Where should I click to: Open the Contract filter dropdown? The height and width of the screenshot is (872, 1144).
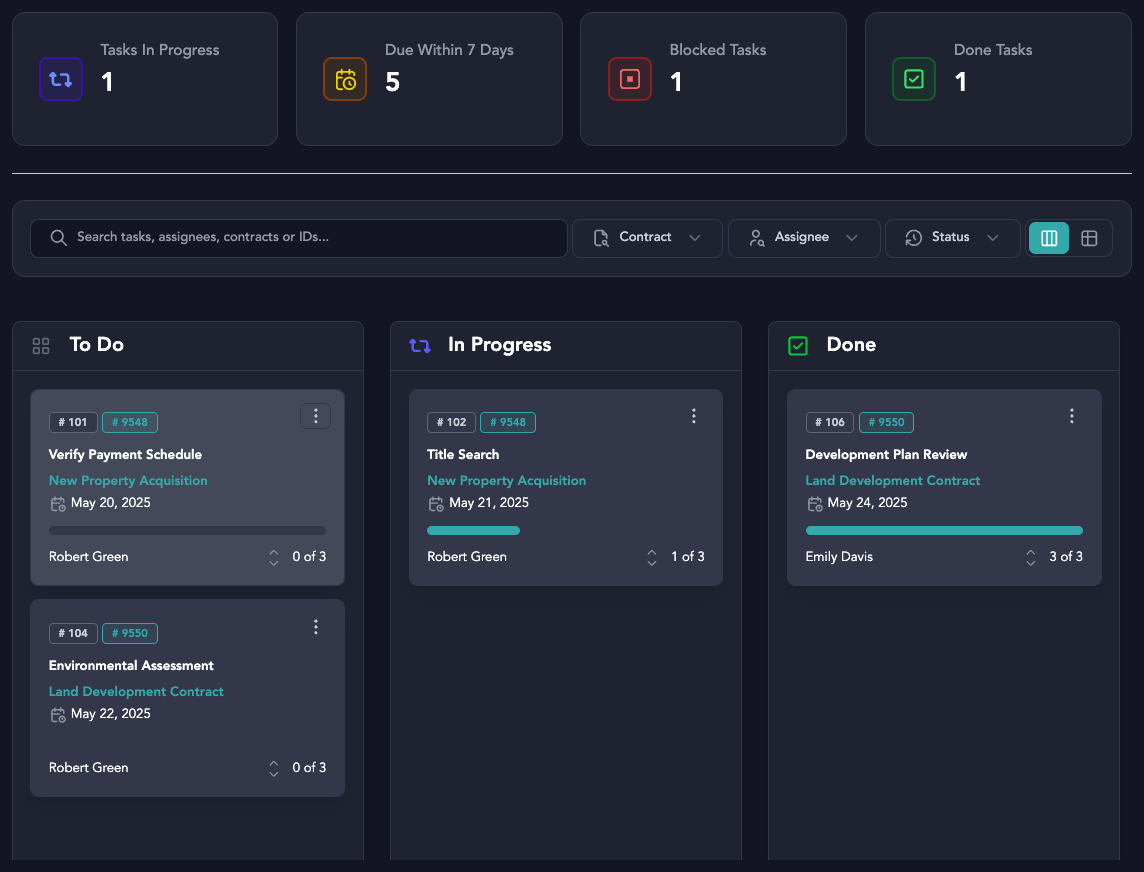(x=647, y=238)
